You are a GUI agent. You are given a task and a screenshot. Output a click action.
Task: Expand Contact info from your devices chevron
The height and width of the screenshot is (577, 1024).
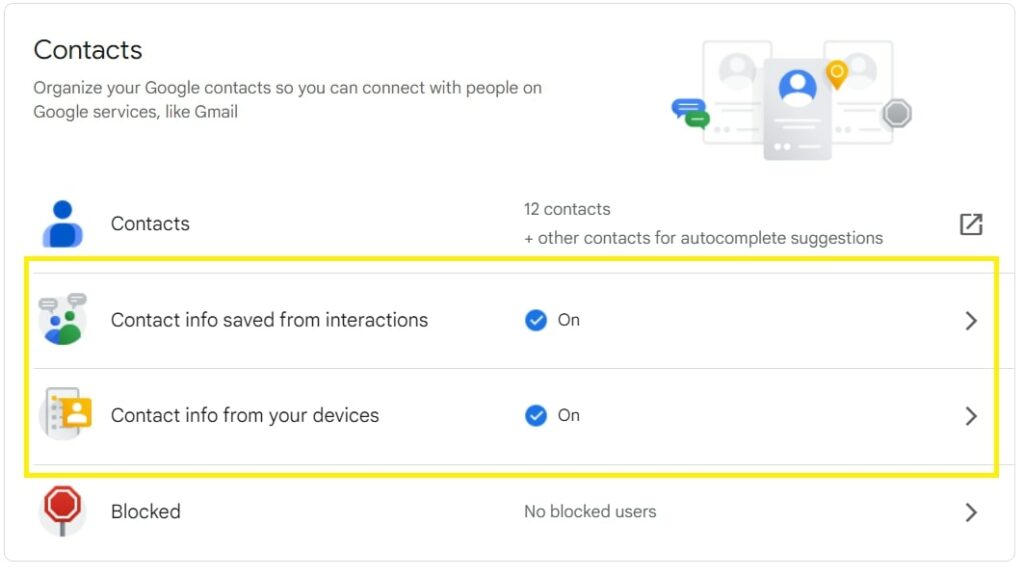pos(970,416)
